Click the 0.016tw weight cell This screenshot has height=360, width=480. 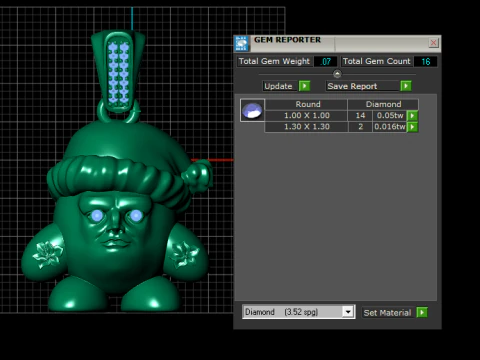tap(390, 127)
